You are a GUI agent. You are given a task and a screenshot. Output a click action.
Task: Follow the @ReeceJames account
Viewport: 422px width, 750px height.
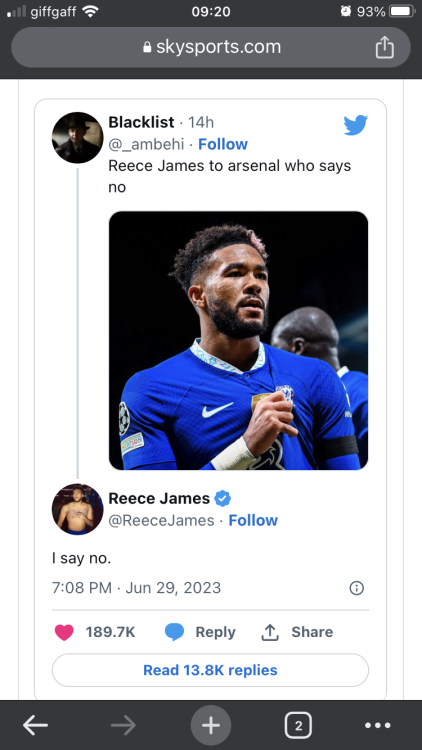point(253,520)
